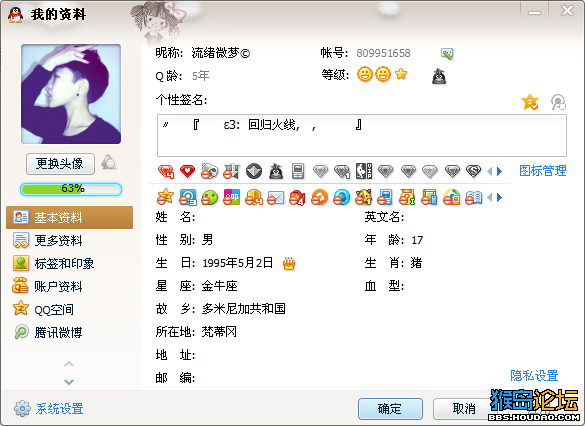Click the blue disk drive icon
585x426 pixels.
(x=188, y=197)
